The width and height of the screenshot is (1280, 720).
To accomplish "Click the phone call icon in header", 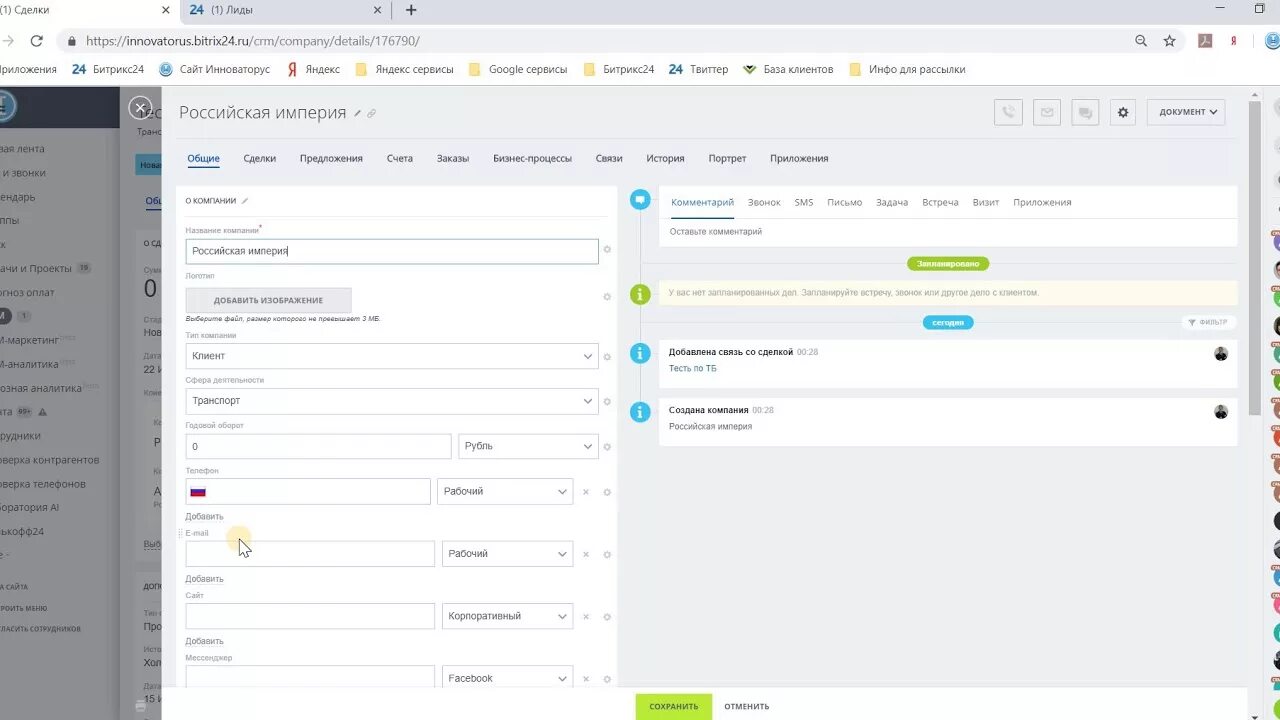I will 1008,112.
